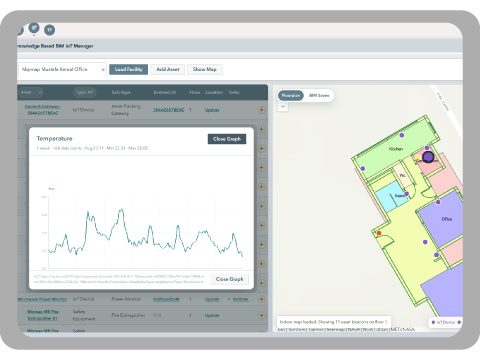Click the Location column header

point(214,92)
